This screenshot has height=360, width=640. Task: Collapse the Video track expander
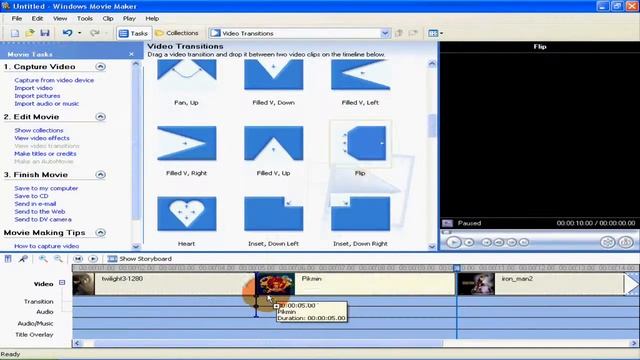tap(62, 282)
